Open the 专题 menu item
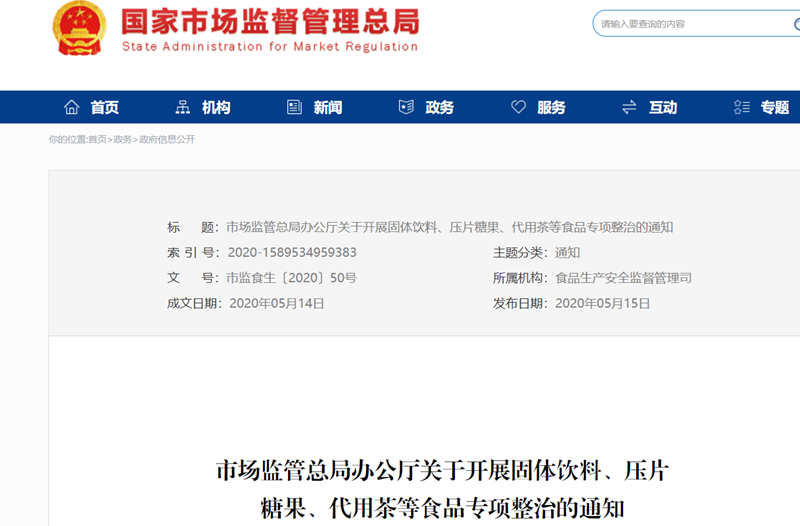This screenshot has width=800, height=526. click(x=774, y=108)
